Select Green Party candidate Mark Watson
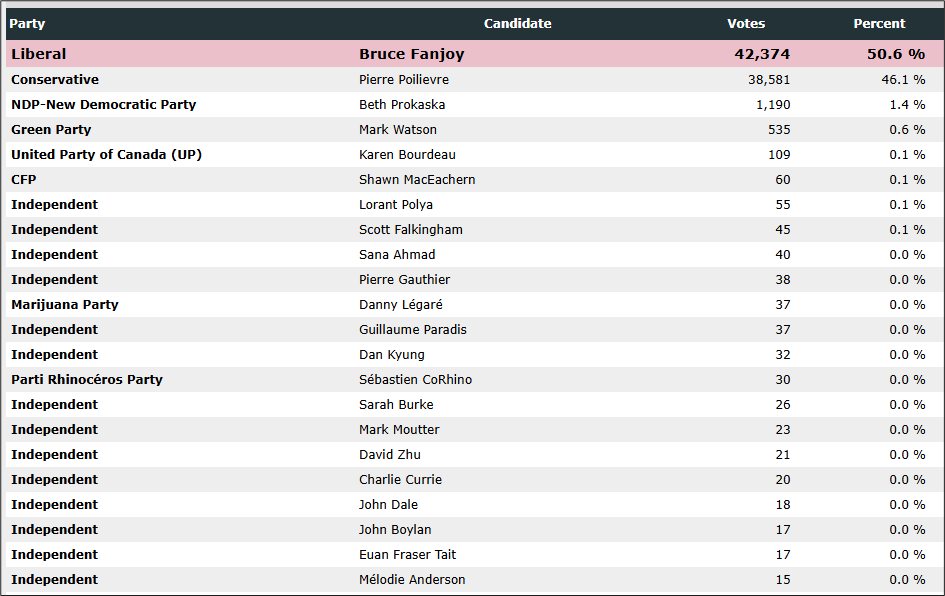This screenshot has width=945, height=596. tap(398, 130)
